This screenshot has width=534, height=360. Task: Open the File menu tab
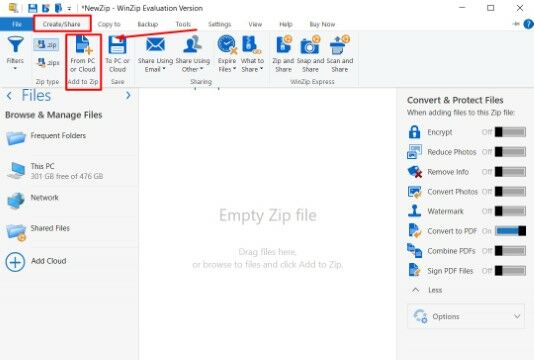pos(17,24)
